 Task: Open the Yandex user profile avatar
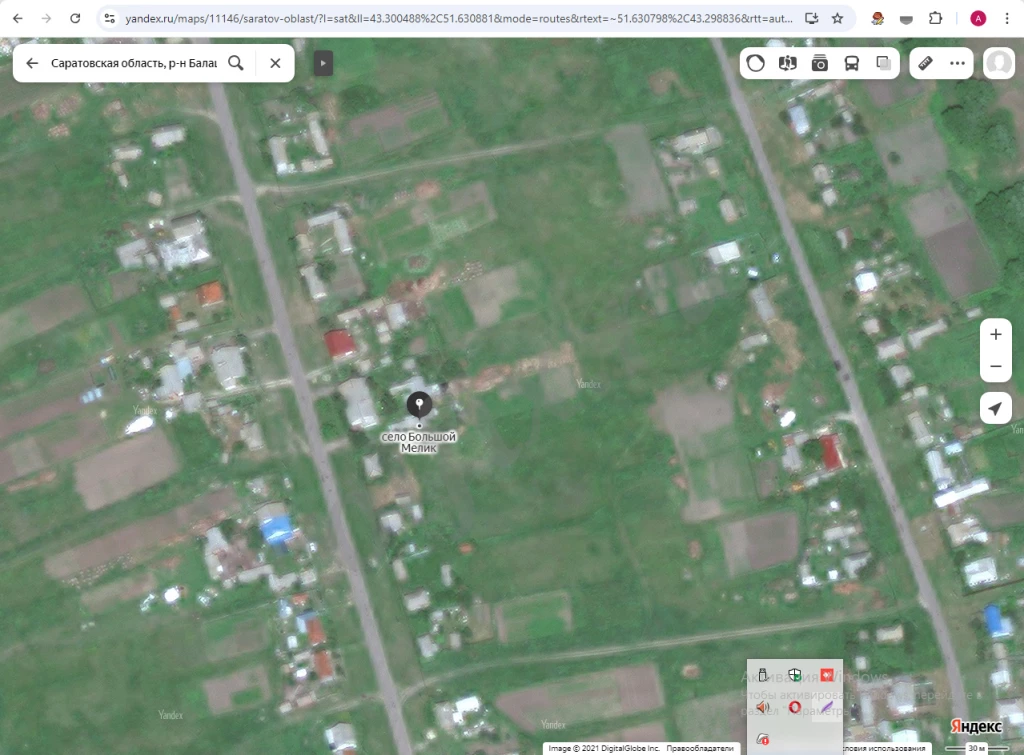click(998, 63)
